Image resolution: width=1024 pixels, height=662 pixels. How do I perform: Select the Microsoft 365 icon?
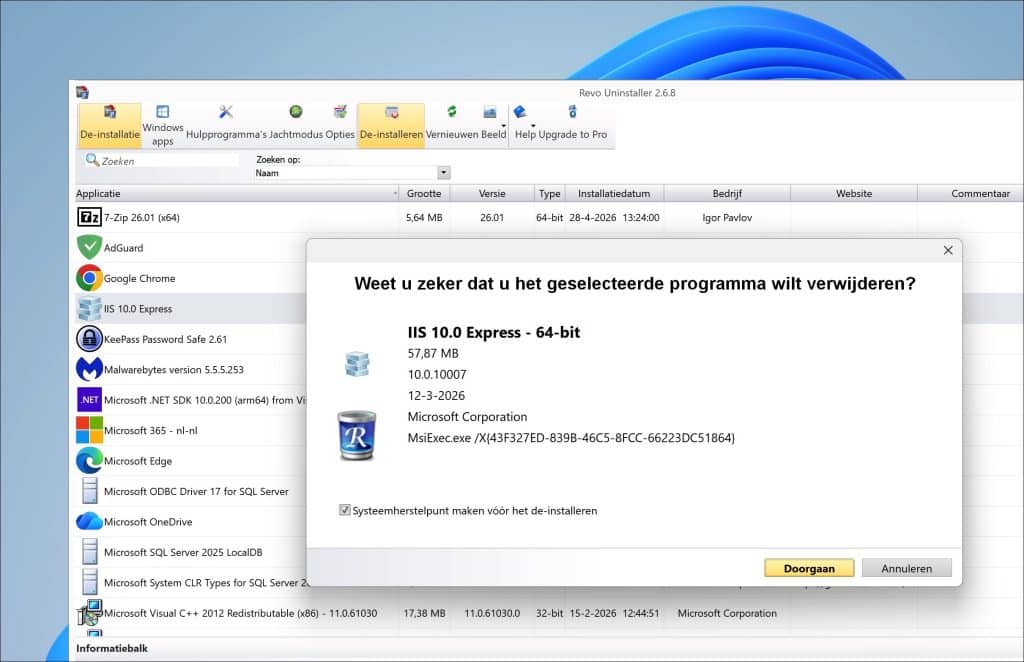click(x=89, y=430)
